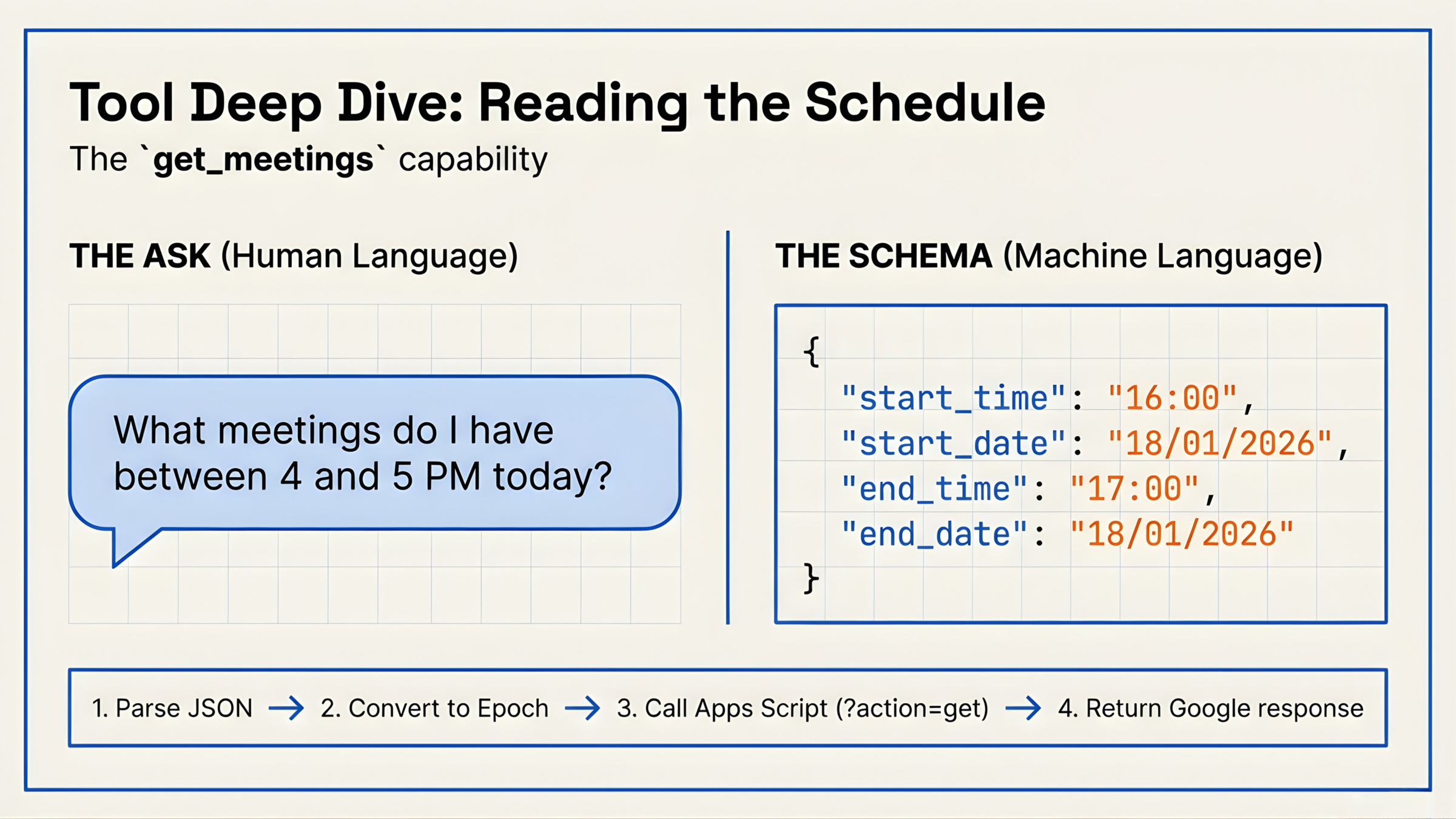Click step "3. Call Apps Script"

[x=803, y=708]
